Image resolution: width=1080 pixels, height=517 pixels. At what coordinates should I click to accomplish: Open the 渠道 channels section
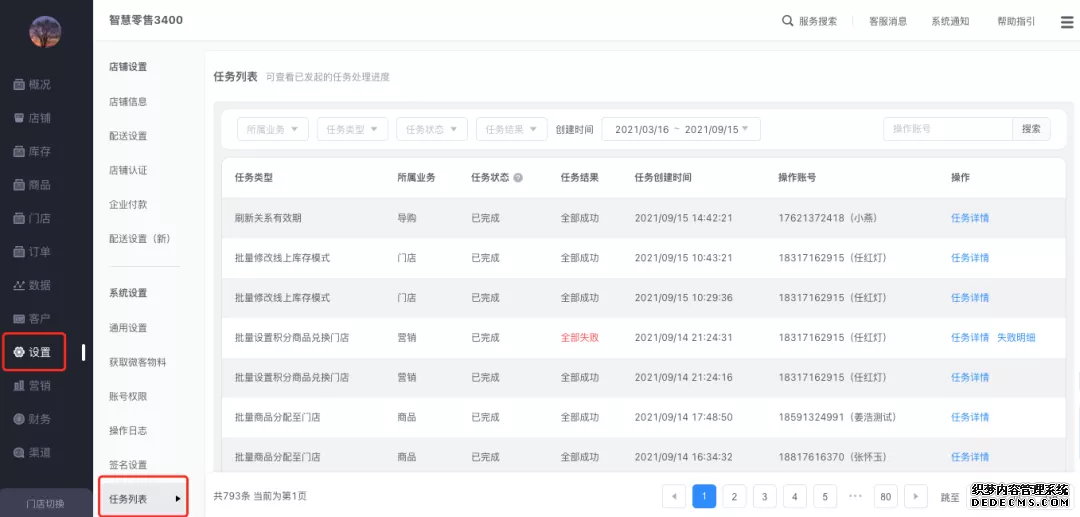pyautogui.click(x=32, y=453)
